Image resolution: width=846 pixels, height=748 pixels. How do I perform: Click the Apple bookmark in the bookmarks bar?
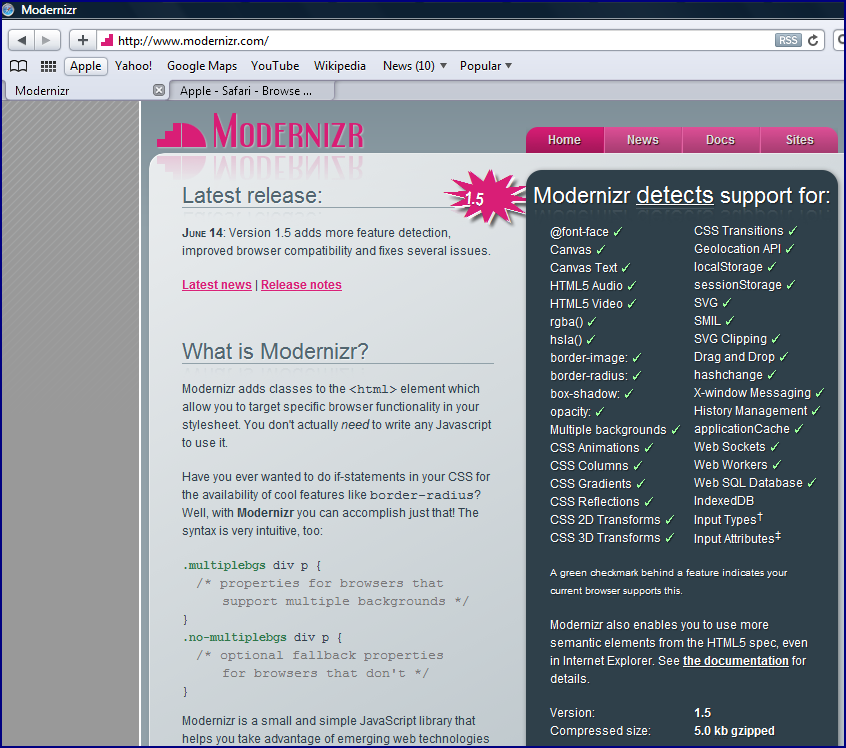pyautogui.click(x=85, y=65)
